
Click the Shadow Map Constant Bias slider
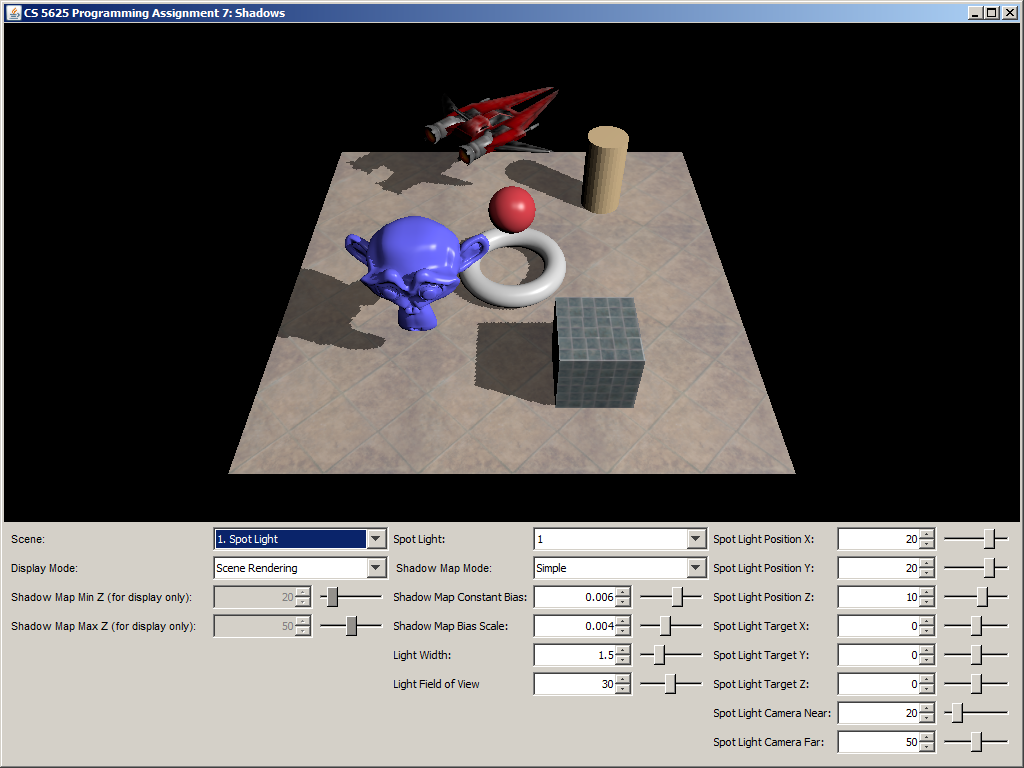(677, 597)
